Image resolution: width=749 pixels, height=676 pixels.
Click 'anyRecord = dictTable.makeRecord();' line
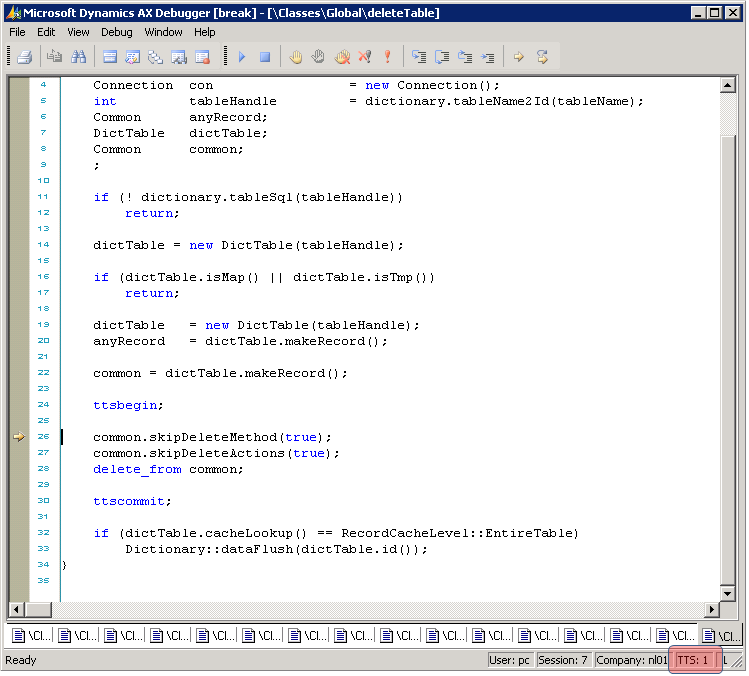coord(240,341)
